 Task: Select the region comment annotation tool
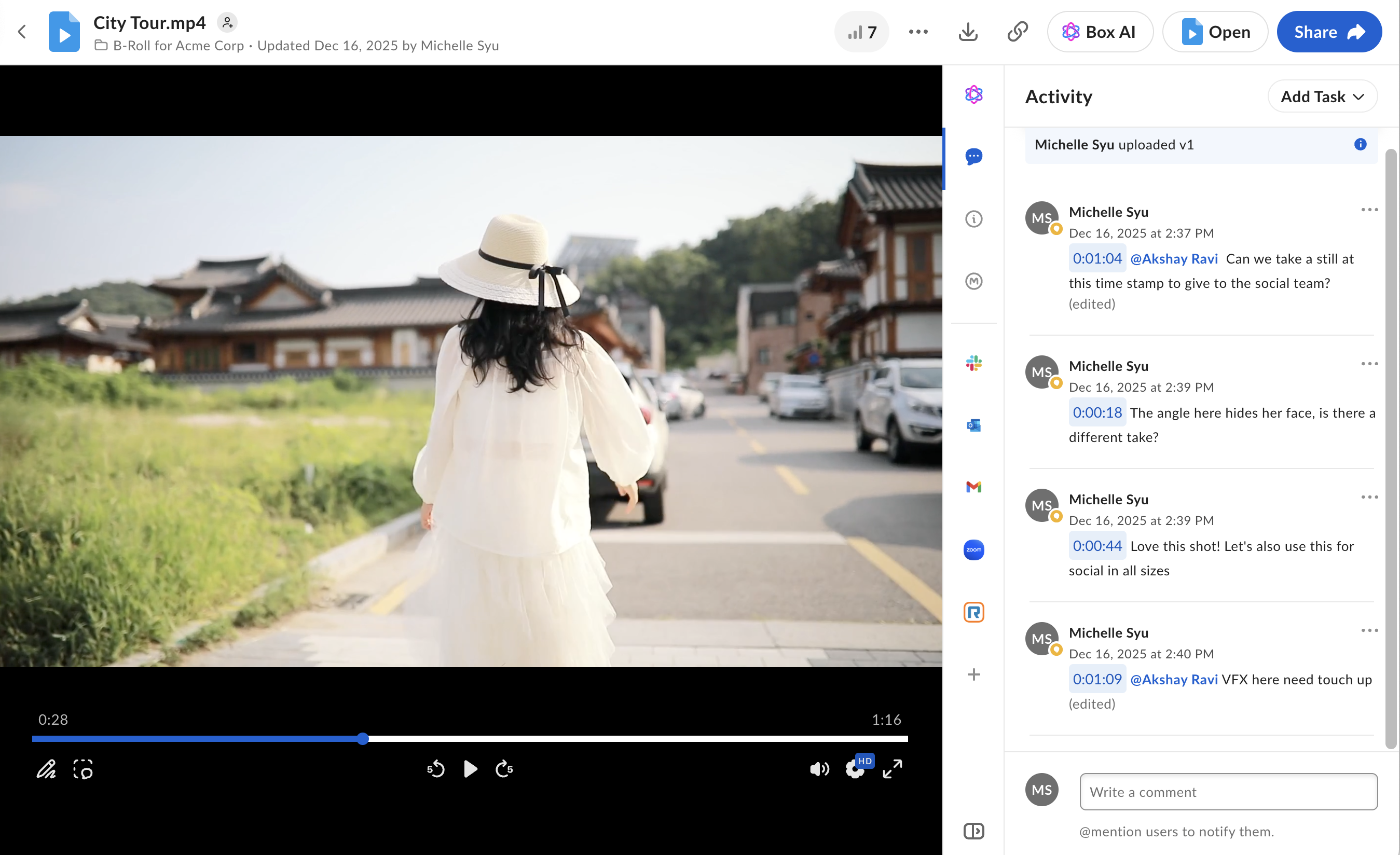(x=83, y=769)
